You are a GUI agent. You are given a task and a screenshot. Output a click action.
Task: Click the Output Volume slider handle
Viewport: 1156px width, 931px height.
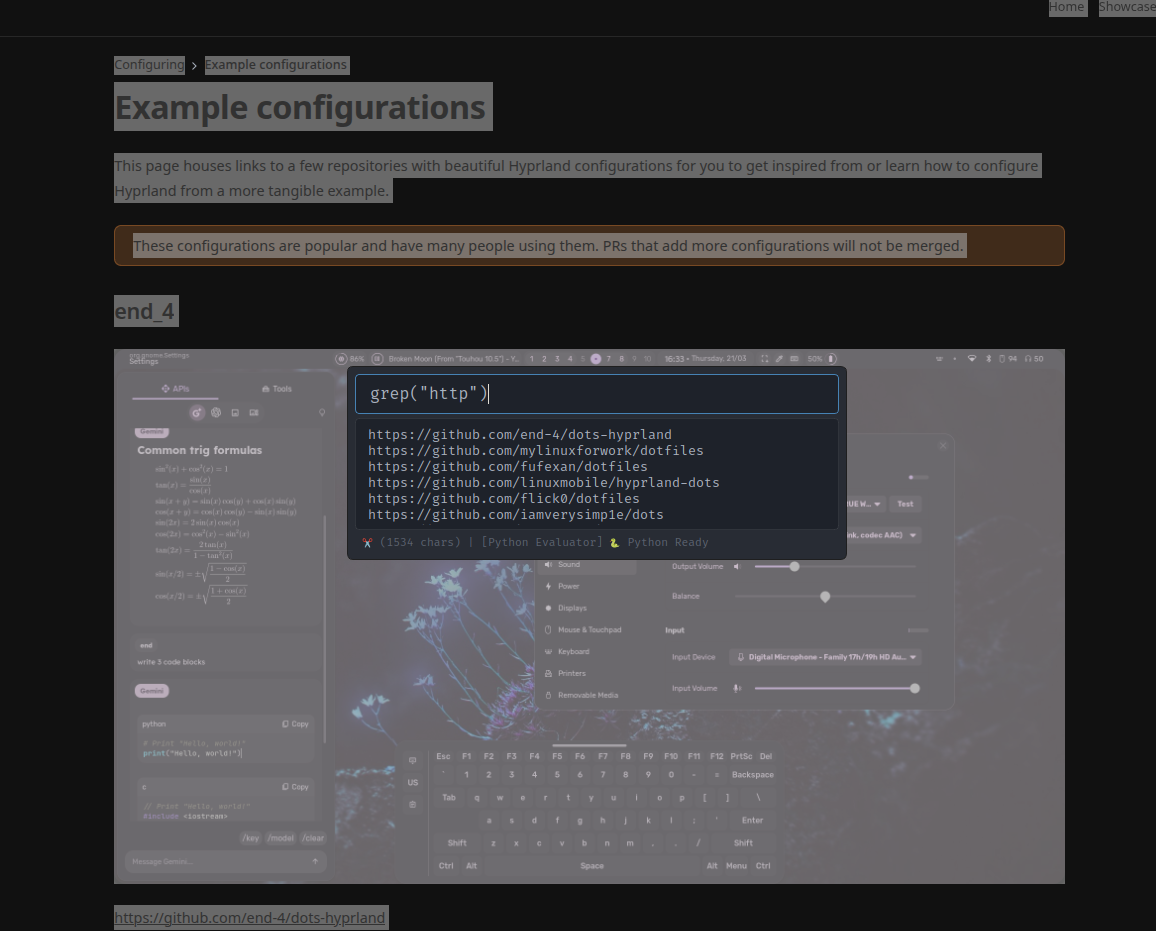(x=794, y=567)
